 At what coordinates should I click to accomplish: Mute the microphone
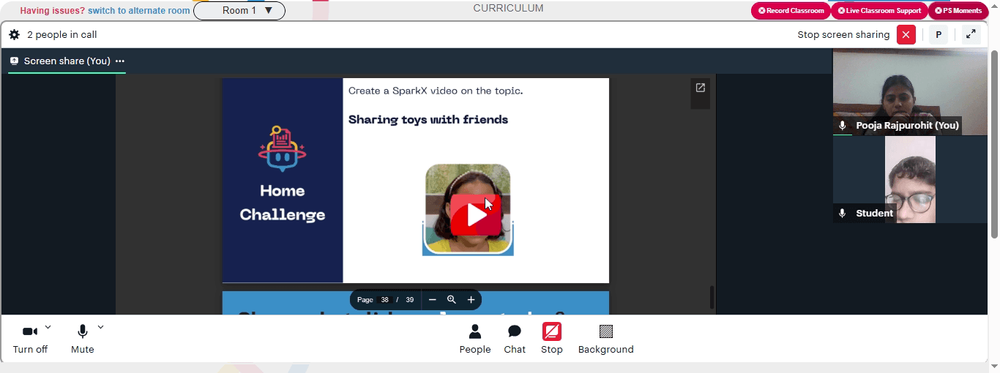point(82,339)
